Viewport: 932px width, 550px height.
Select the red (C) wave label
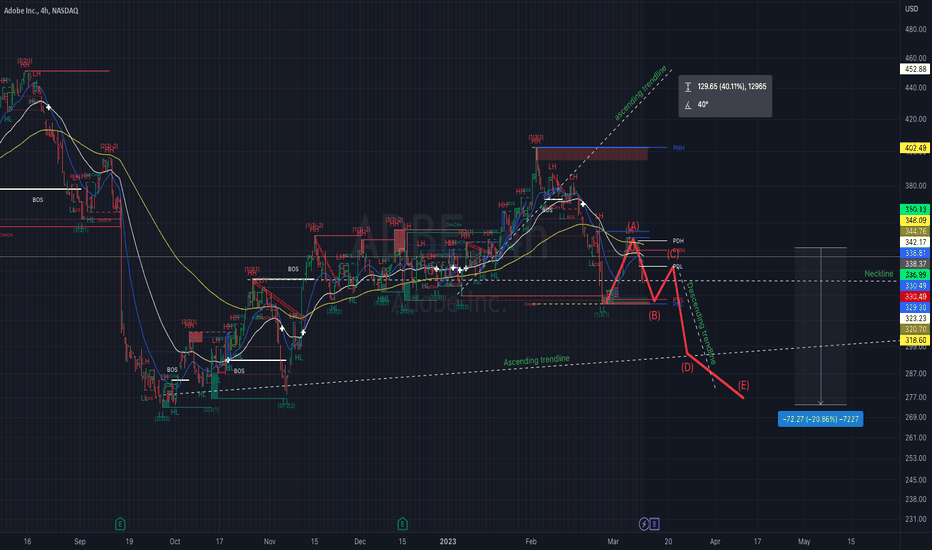(673, 254)
